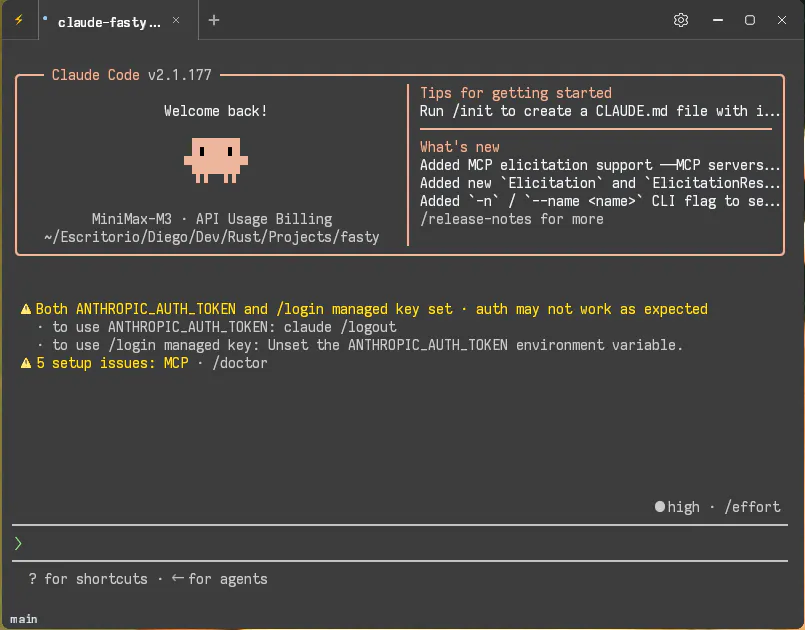Screen dimensions: 805x630
Task: Click 'Tips for getting started' heading
Action: [x=516, y=93]
